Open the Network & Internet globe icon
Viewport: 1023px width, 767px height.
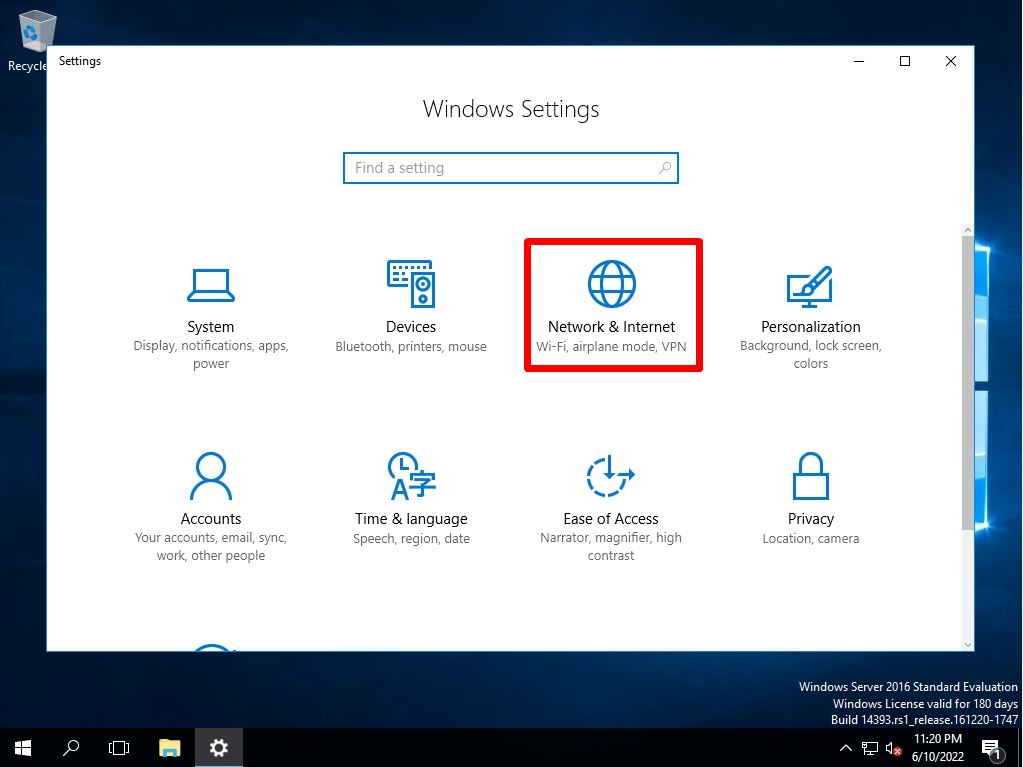611,284
